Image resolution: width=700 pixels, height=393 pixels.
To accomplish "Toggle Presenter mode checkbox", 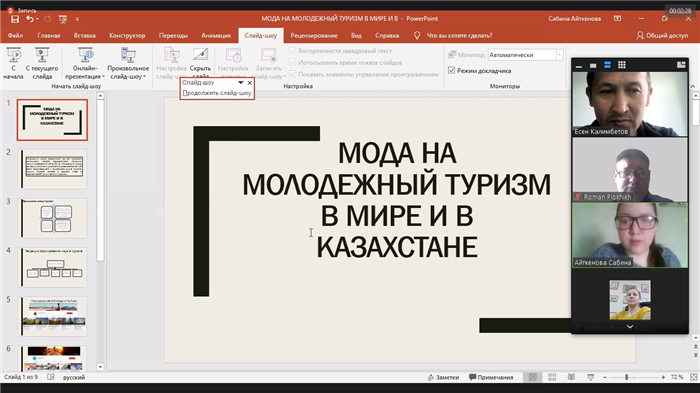I will point(451,71).
